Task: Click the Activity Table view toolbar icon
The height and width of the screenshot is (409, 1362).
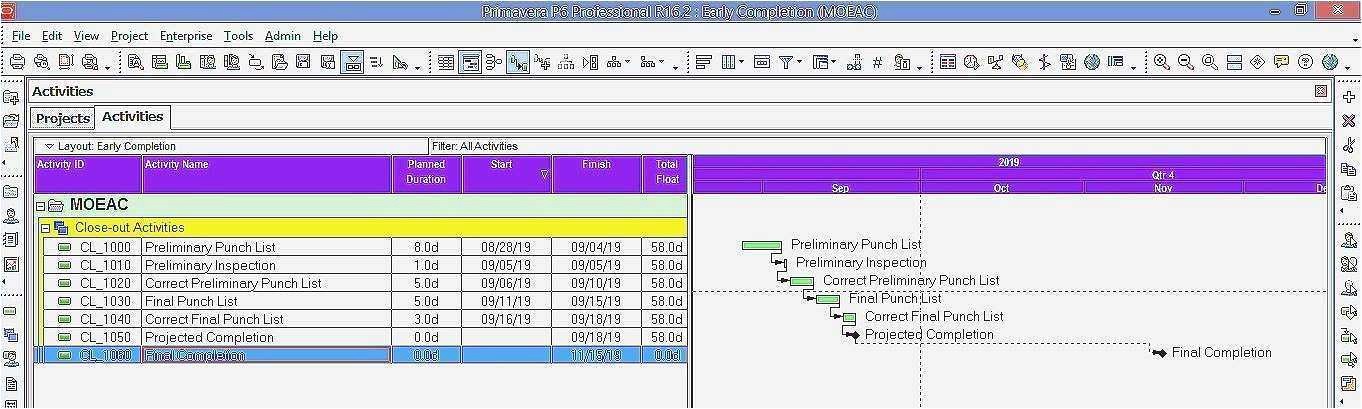Action: pos(446,62)
